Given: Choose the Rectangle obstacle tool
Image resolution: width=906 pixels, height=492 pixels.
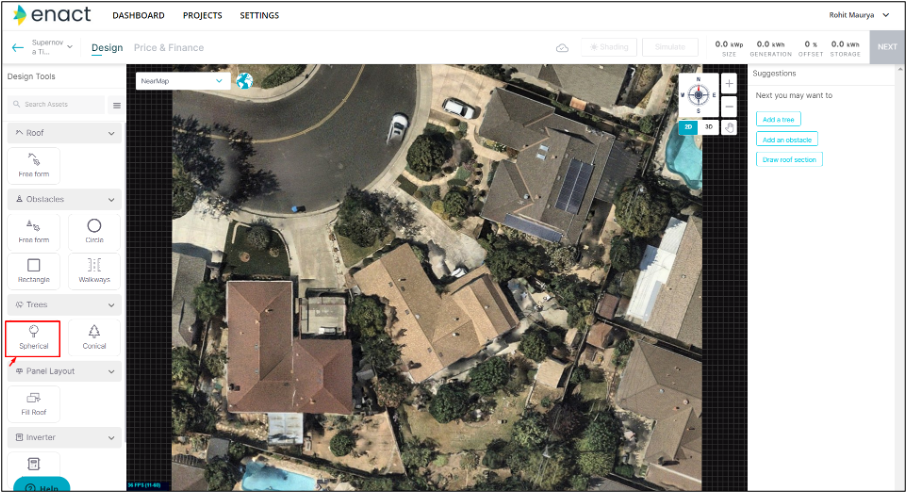Looking at the screenshot, I should tap(34, 271).
